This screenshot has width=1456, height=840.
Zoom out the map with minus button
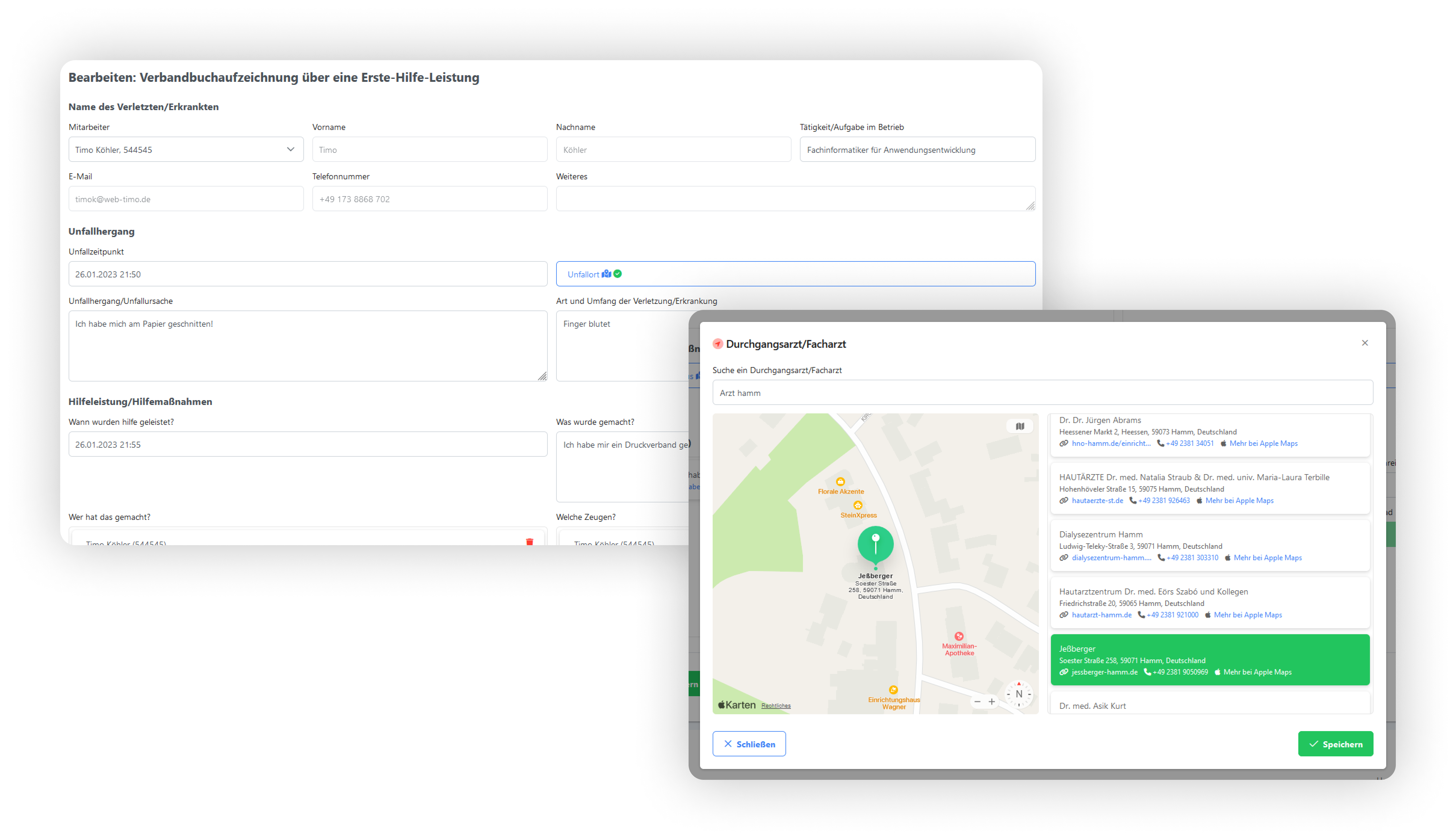(x=977, y=702)
